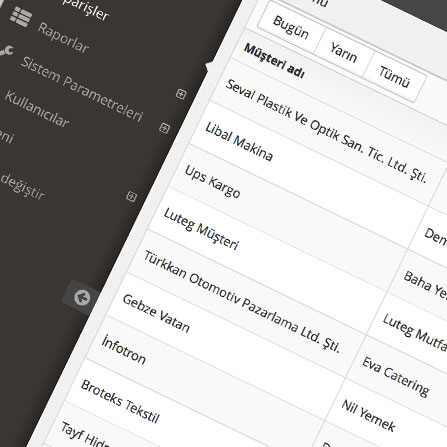Switch to the Tümü tab
The image size is (447, 447).
pos(394,77)
